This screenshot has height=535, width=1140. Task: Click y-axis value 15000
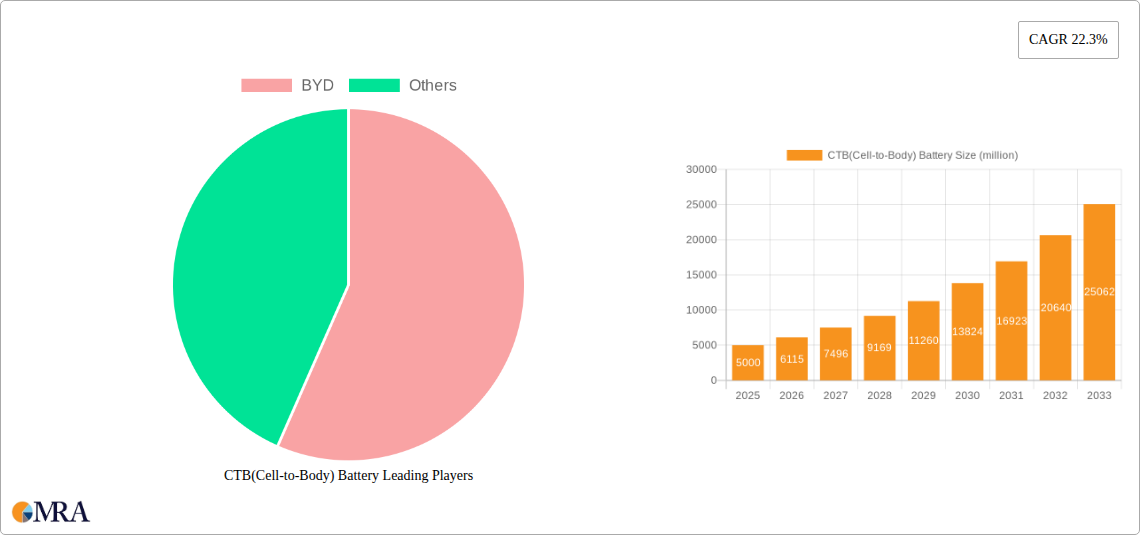[x=702, y=275]
